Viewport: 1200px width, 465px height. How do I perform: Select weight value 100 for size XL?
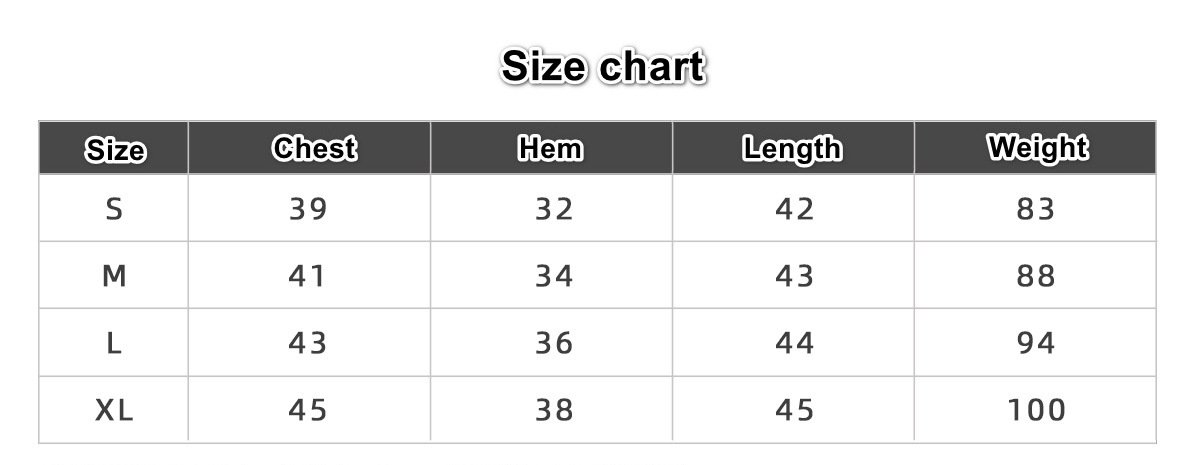click(x=1037, y=410)
